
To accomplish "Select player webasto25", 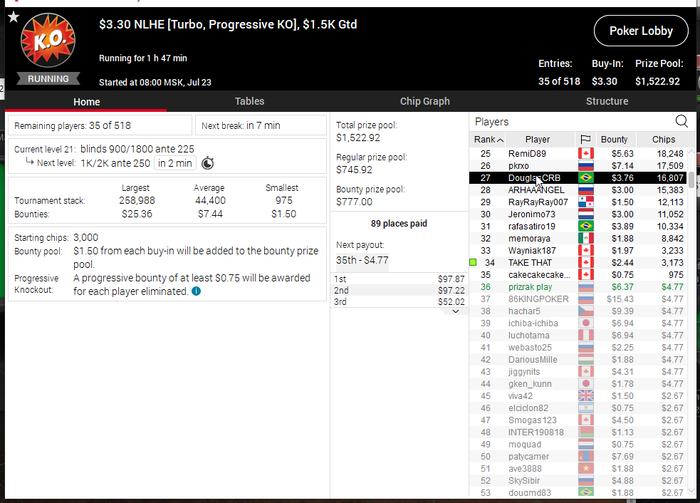I will pos(529,348).
